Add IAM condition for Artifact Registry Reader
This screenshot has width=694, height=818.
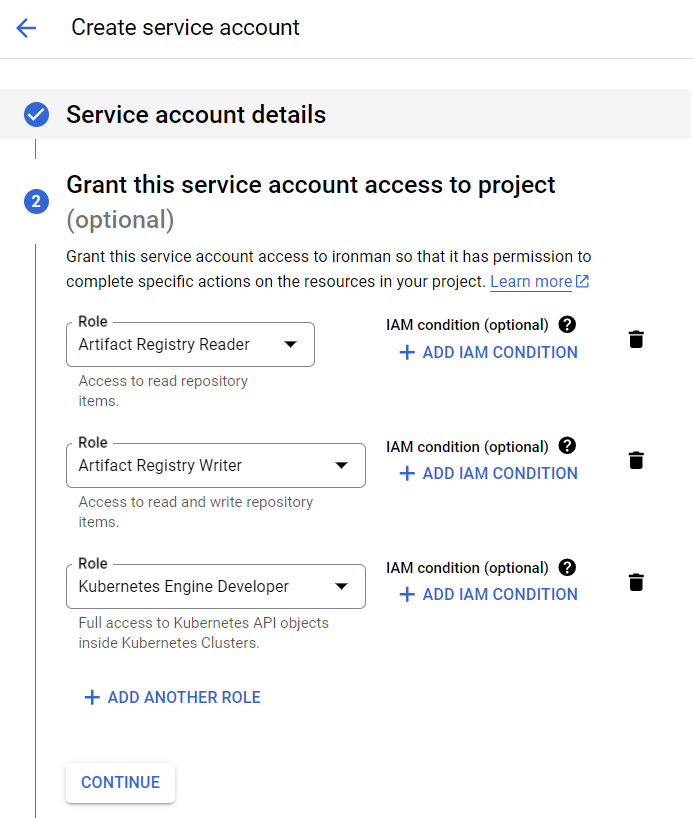pos(488,352)
